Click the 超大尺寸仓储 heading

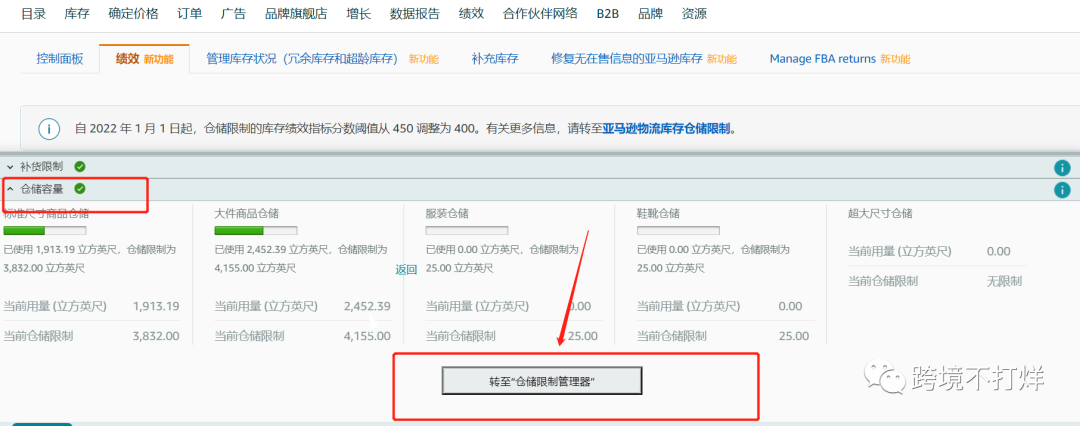pos(880,214)
